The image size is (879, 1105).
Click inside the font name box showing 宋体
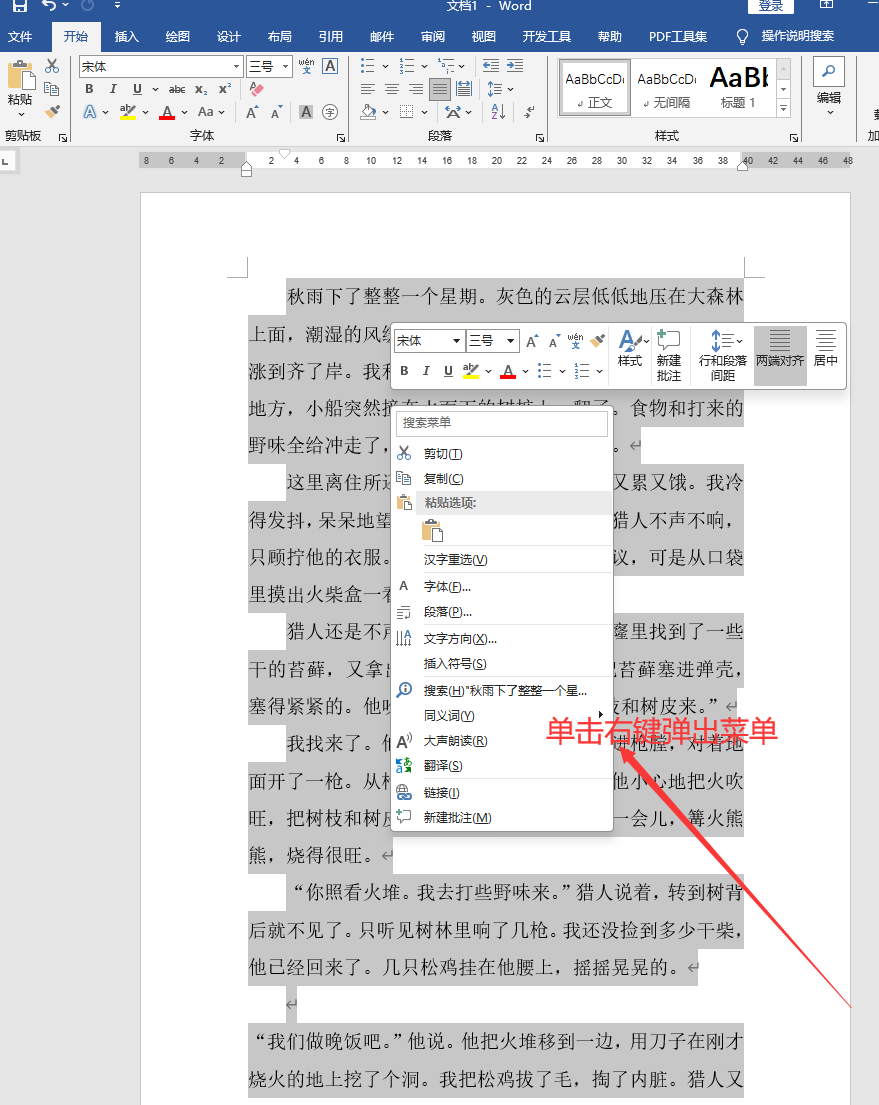pyautogui.click(x=150, y=66)
